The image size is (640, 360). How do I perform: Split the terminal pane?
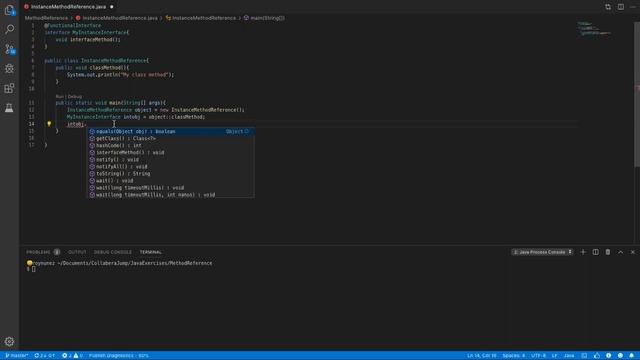click(x=596, y=252)
